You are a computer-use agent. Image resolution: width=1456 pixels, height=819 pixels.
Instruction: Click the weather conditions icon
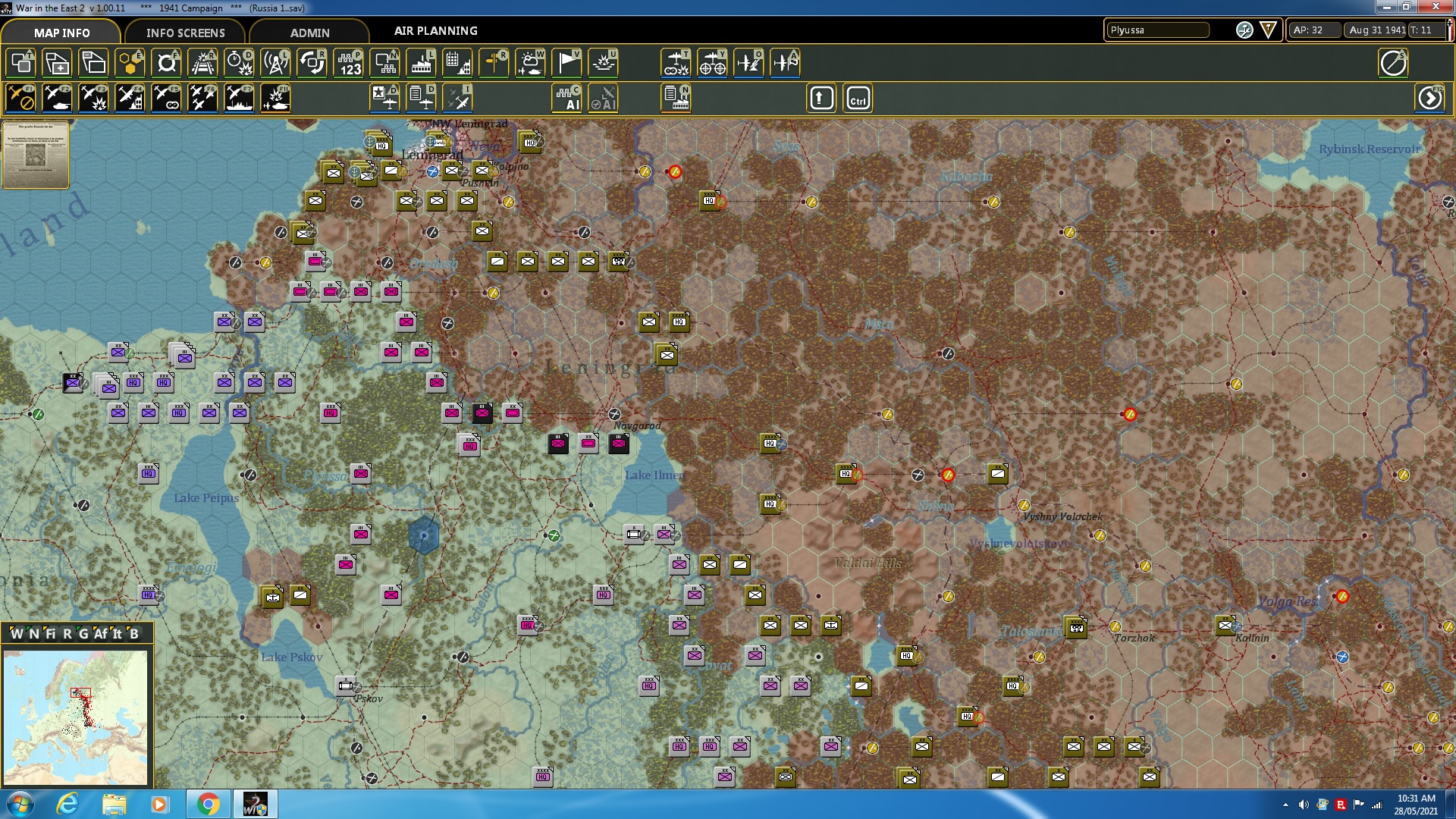(530, 63)
